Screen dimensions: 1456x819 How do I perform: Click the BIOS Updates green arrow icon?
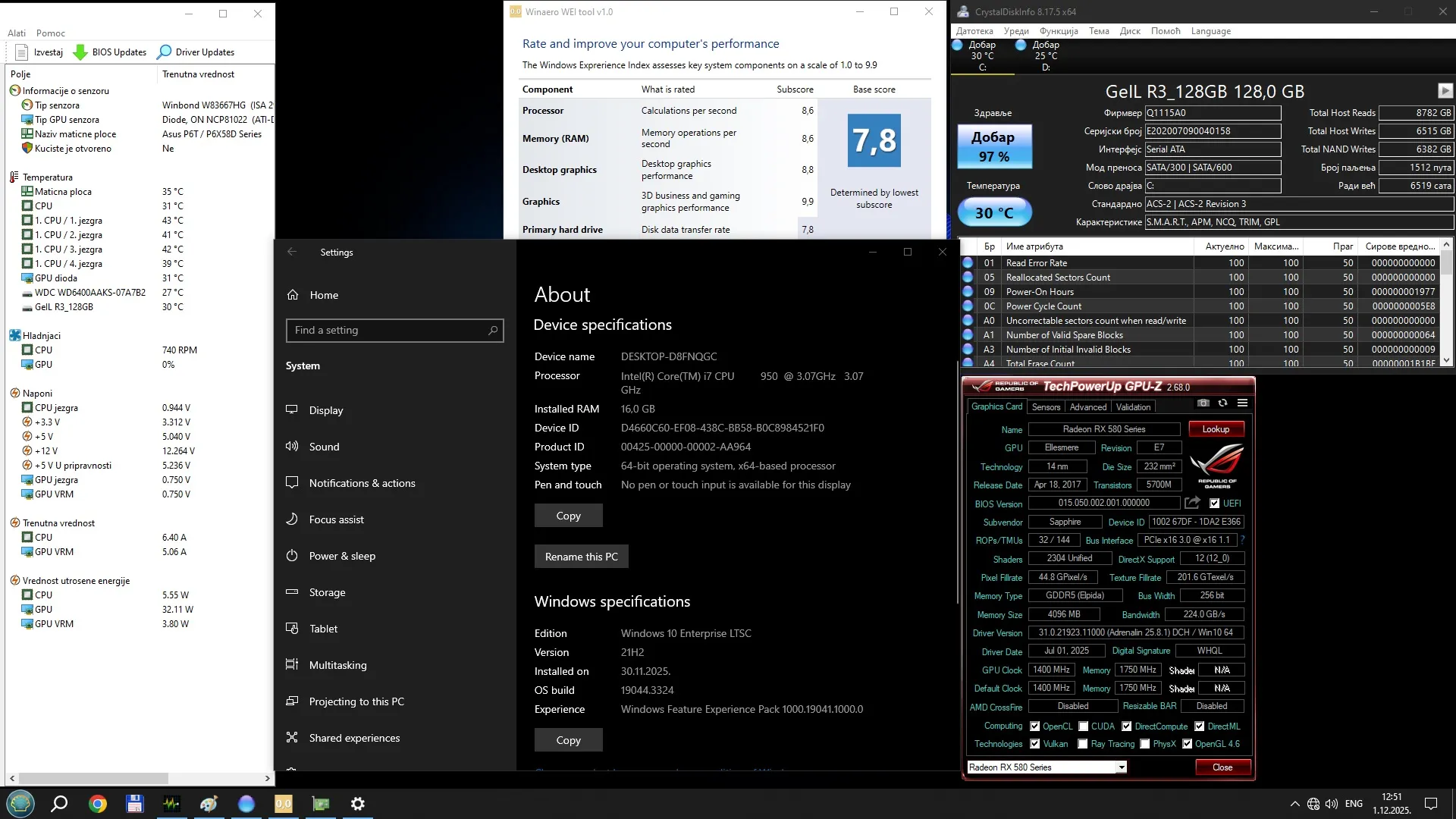tap(80, 52)
